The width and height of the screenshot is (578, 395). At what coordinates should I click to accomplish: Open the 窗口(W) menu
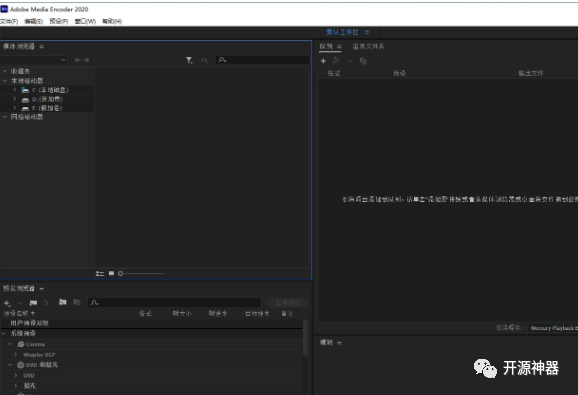coord(85,21)
